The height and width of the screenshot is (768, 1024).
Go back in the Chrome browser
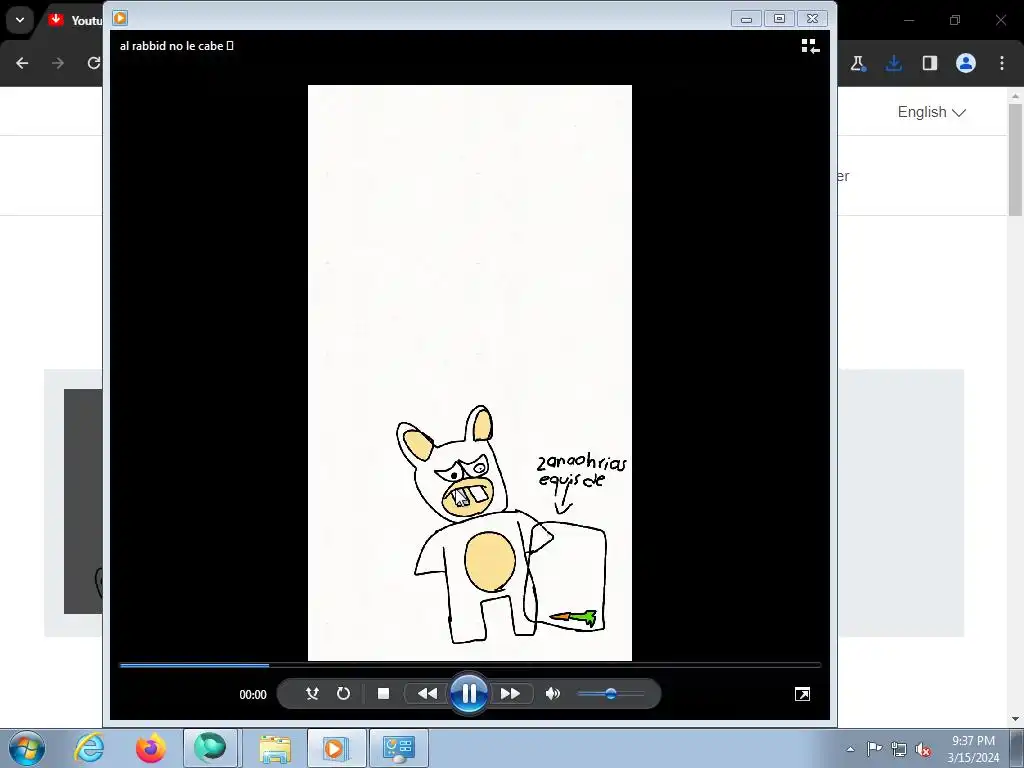tap(22, 63)
